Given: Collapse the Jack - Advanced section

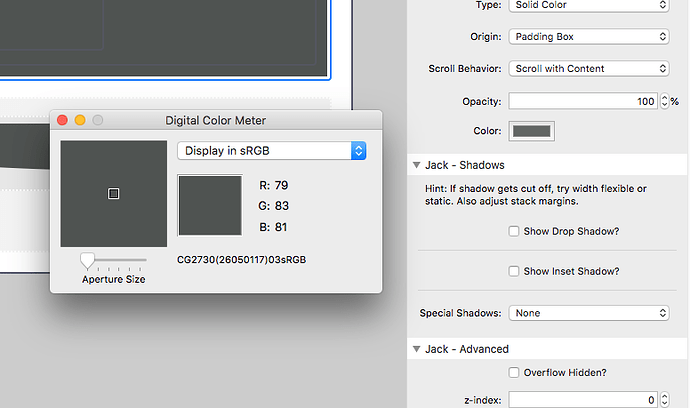Looking at the screenshot, I should (416, 349).
